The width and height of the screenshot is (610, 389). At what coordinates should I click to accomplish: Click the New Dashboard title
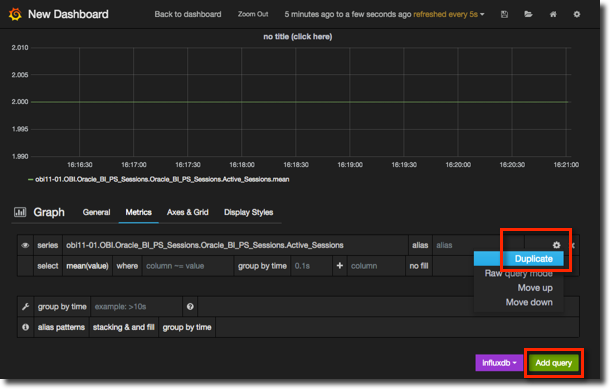point(68,14)
